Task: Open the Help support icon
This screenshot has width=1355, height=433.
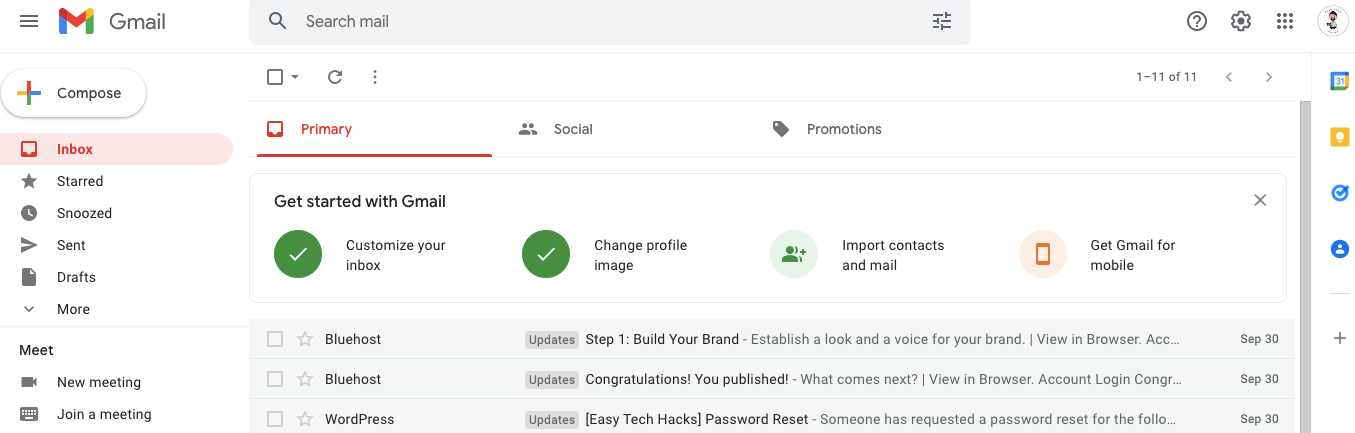Action: (1197, 21)
